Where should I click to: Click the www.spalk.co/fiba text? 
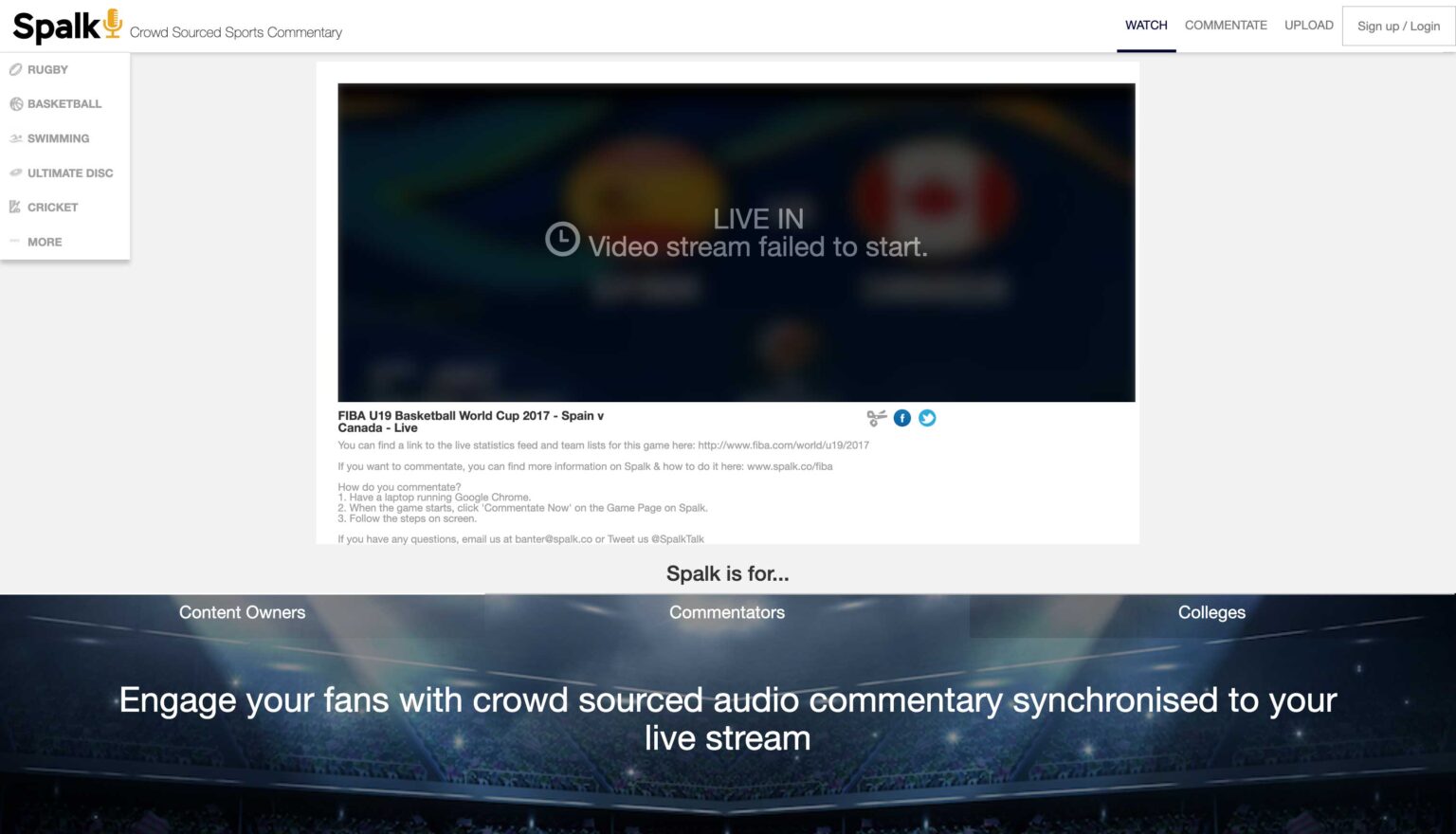coord(790,466)
